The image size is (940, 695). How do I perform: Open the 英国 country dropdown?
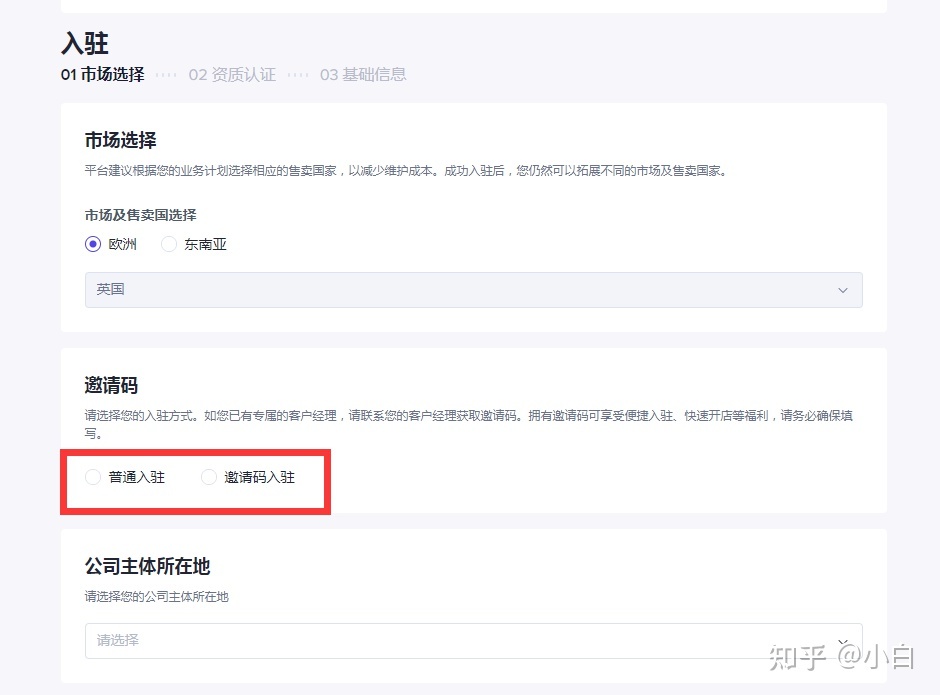coord(474,290)
